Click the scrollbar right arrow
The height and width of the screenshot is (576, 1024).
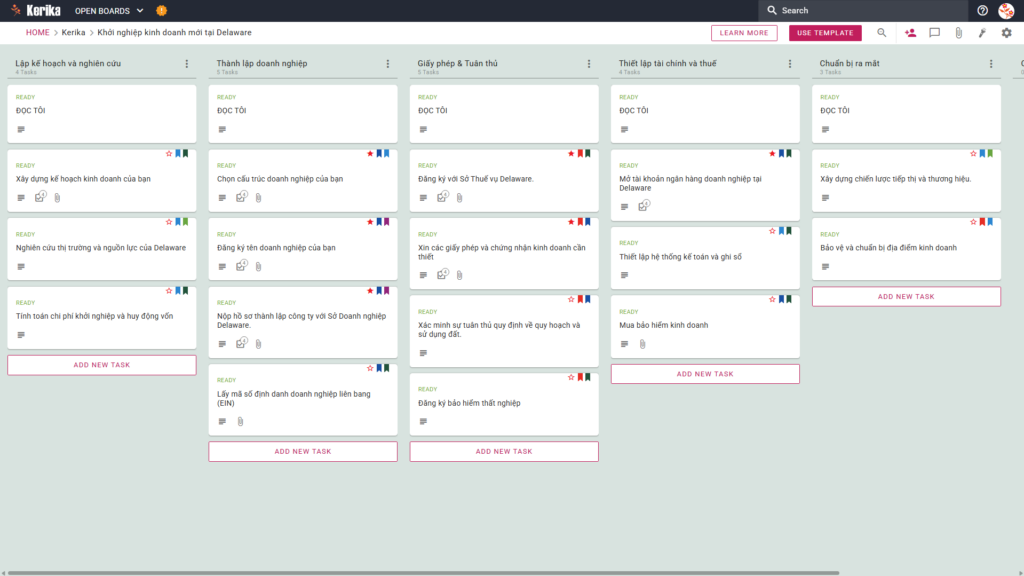(x=1020, y=573)
